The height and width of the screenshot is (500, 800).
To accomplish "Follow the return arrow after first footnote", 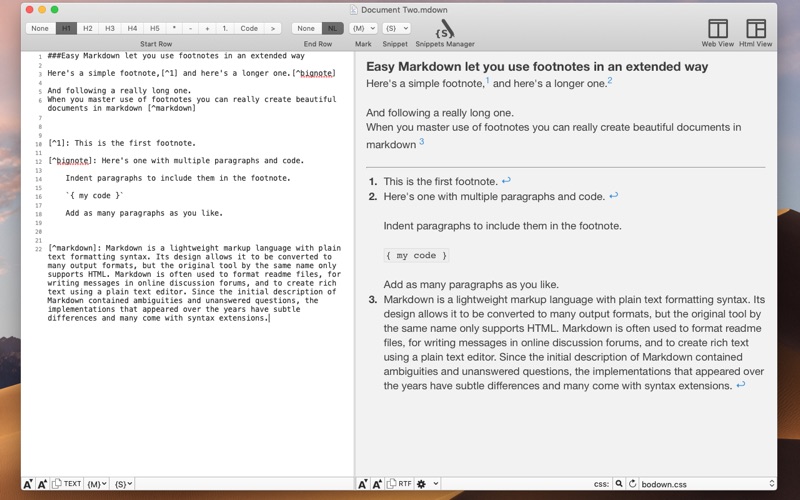I will [506, 181].
